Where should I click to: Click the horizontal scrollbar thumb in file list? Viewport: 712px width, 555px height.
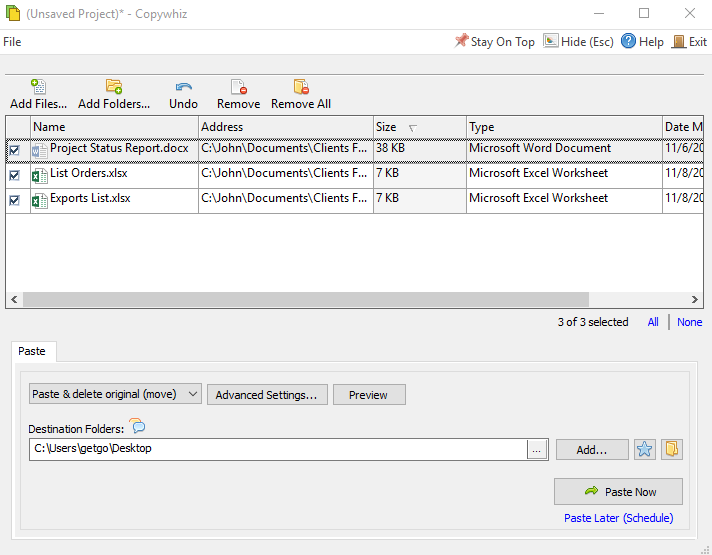tap(306, 299)
